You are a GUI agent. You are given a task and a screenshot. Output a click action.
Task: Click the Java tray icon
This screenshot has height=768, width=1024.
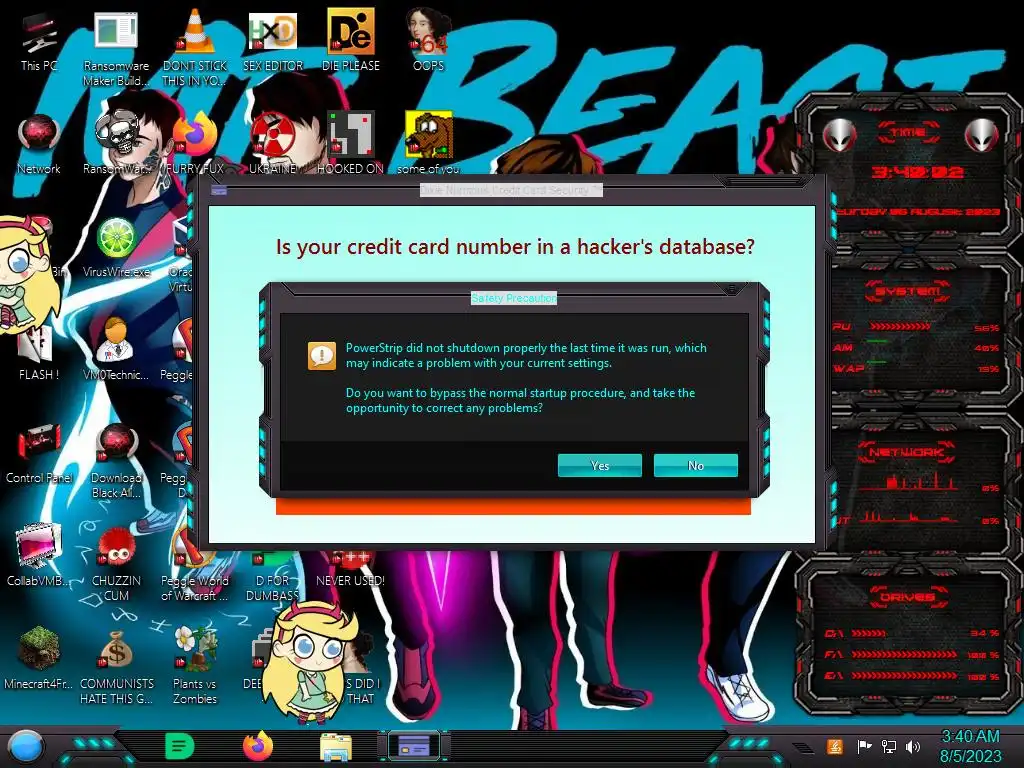tap(834, 746)
